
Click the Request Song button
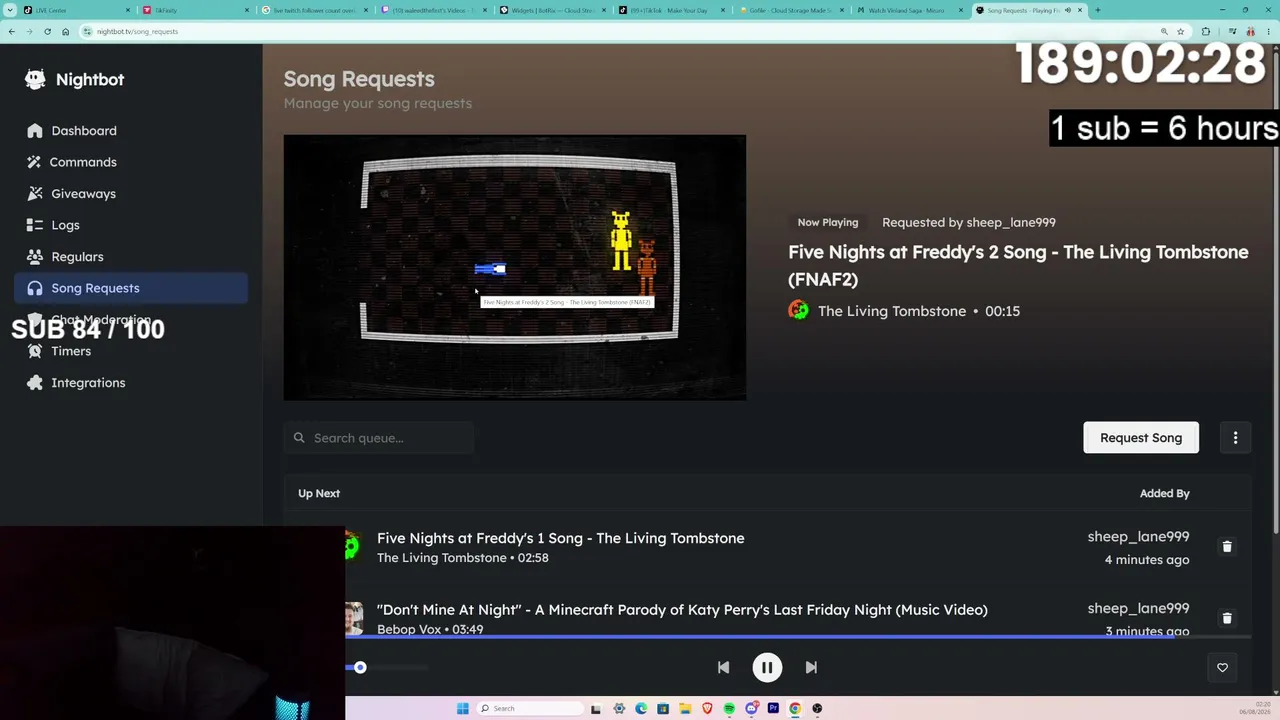(1141, 438)
